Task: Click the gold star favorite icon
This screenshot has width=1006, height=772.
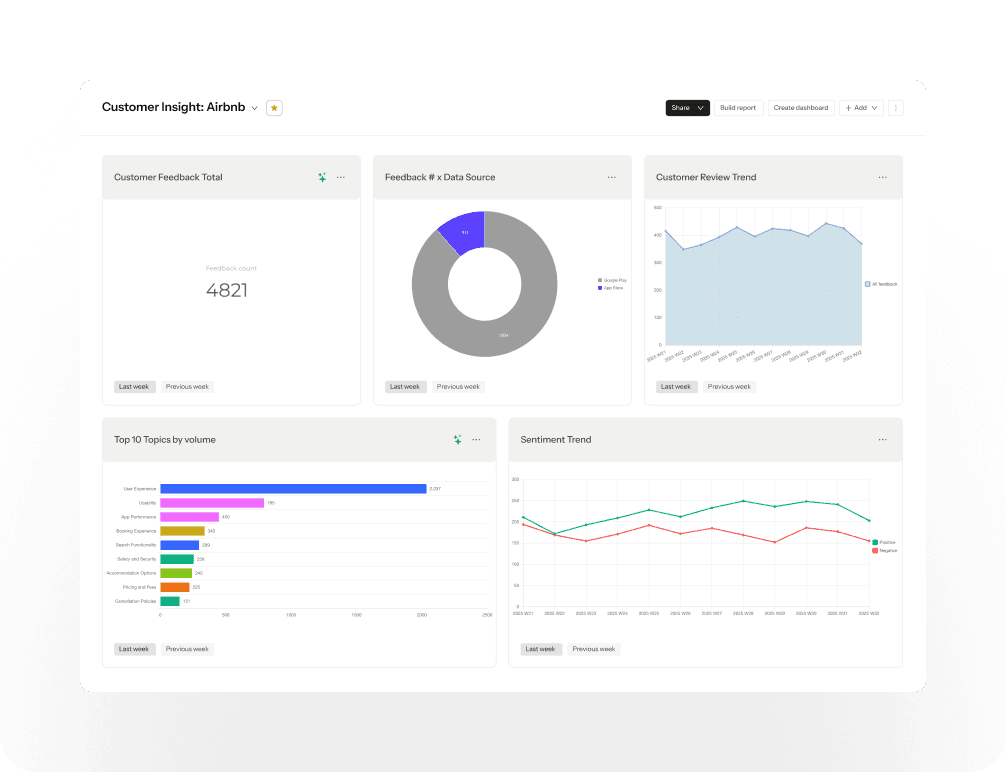Action: pyautogui.click(x=274, y=108)
